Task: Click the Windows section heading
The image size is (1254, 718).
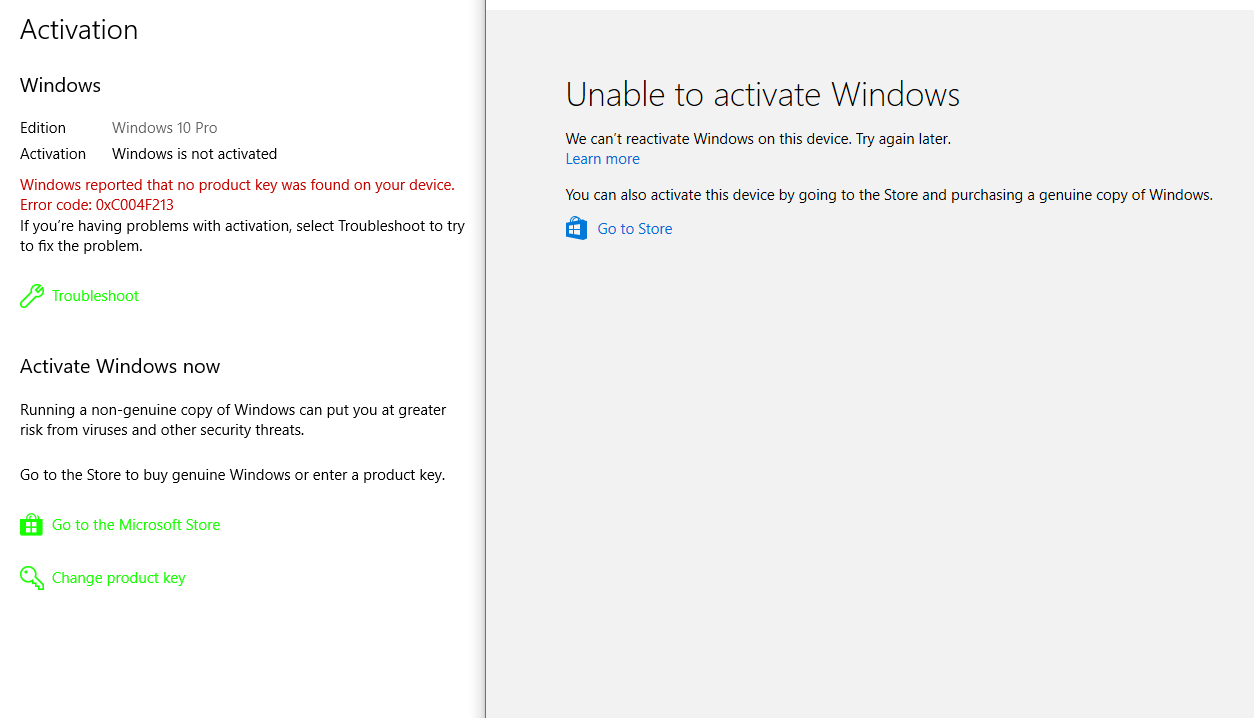Action: point(60,85)
